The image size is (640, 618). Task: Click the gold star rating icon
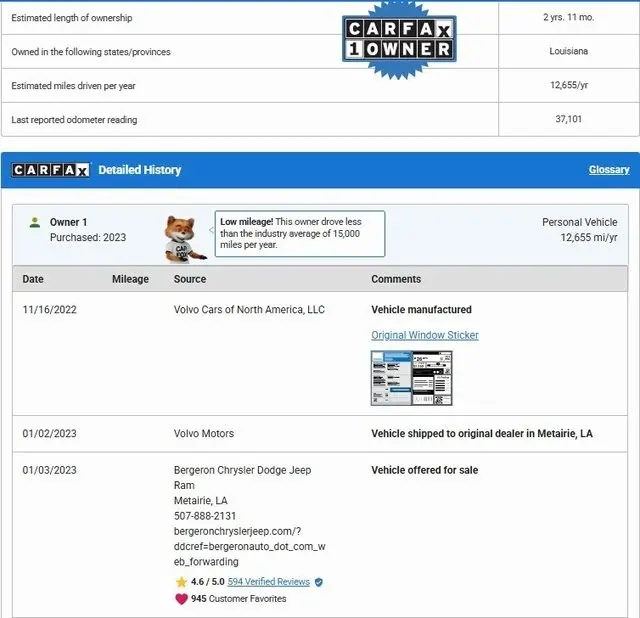pos(181,582)
